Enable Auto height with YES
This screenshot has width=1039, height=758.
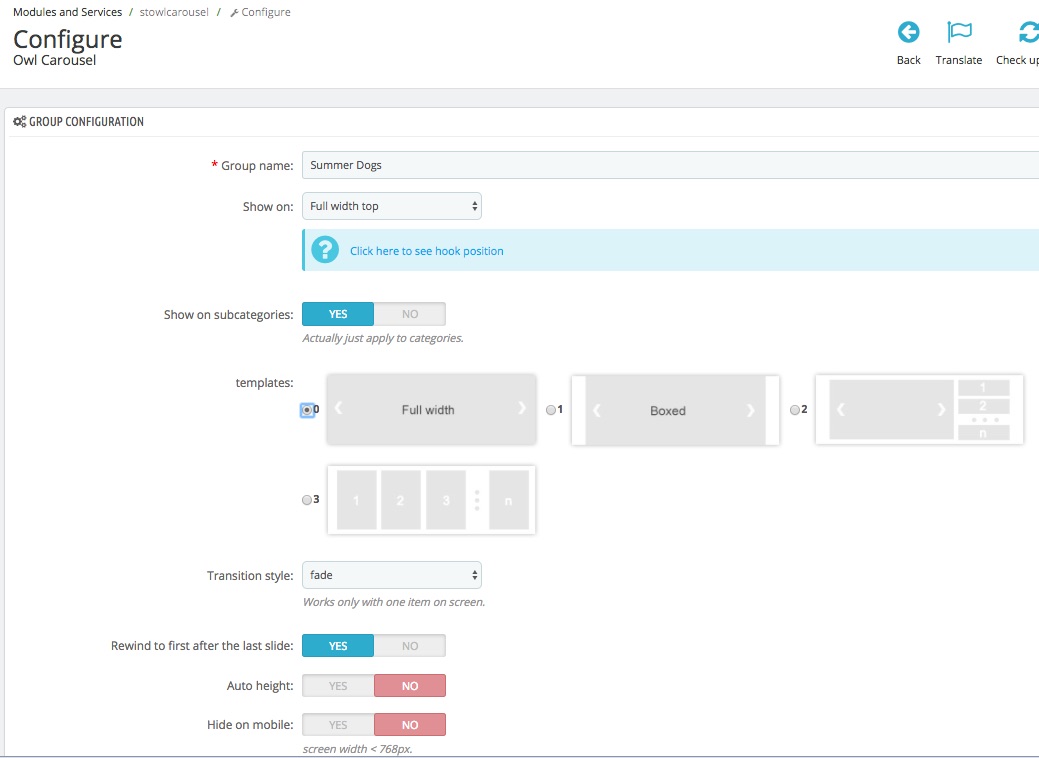[338, 686]
